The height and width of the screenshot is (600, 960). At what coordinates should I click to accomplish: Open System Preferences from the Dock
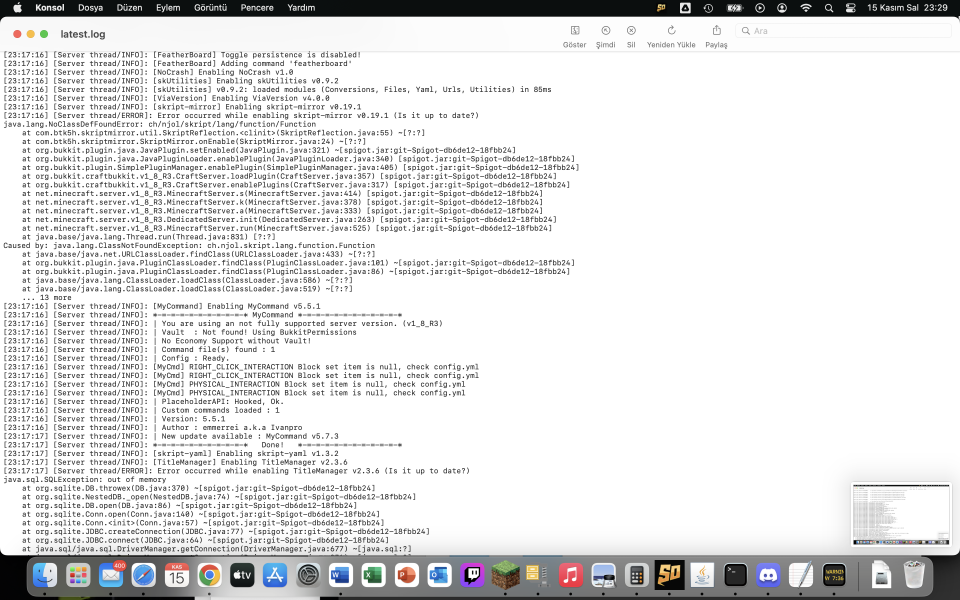click(x=308, y=576)
